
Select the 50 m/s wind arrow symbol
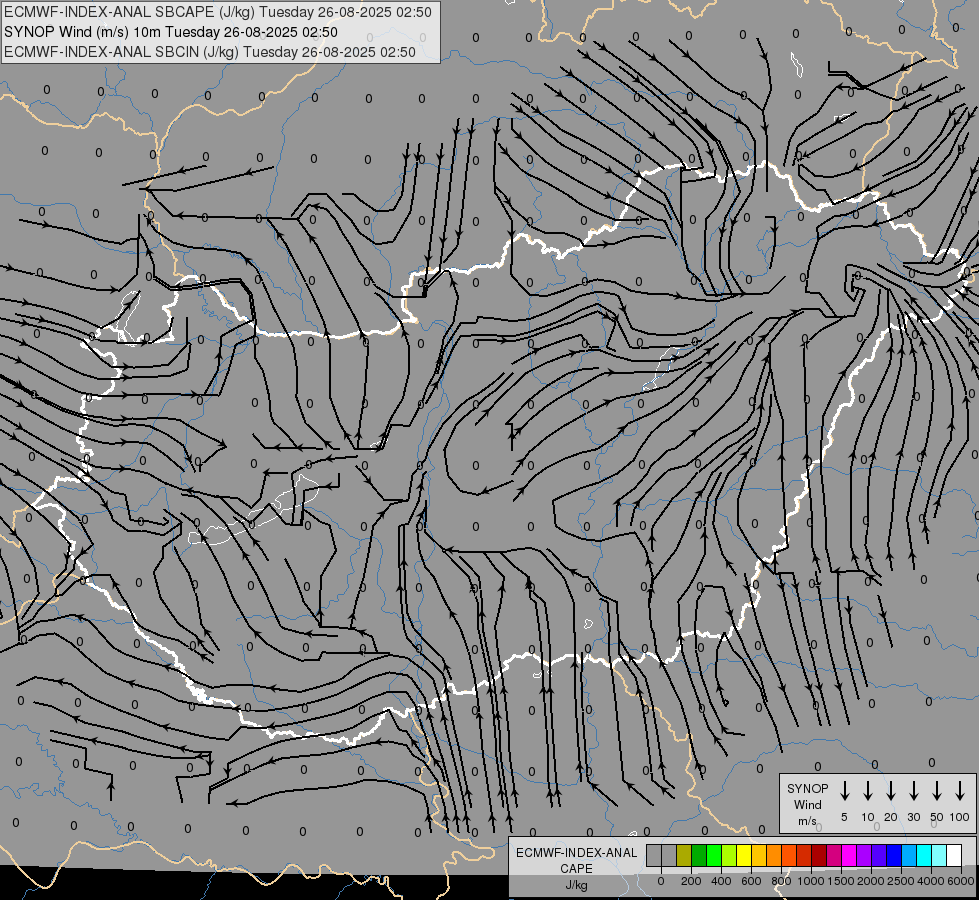[937, 791]
